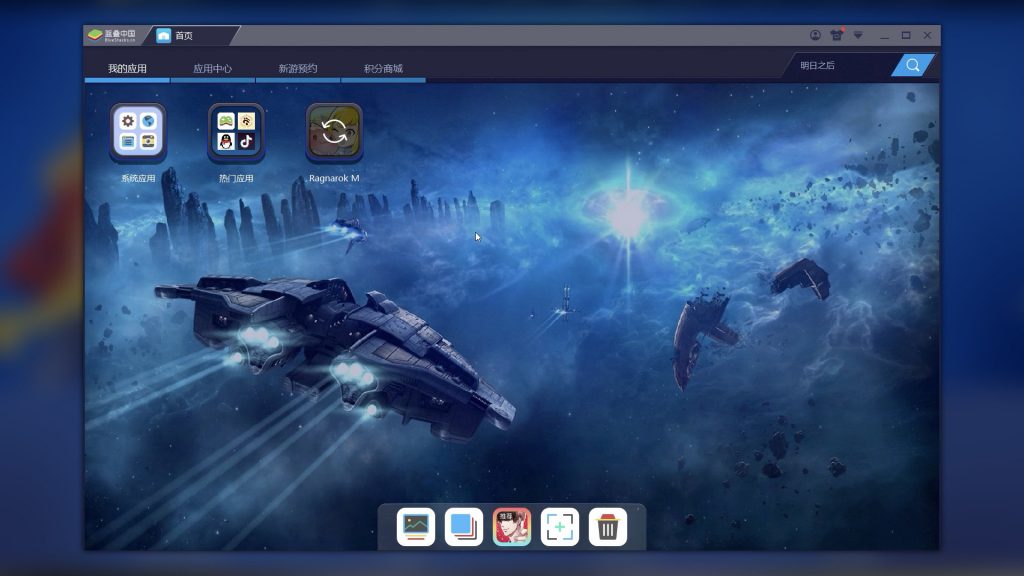Launch the 推荐 recommended game in the dock
The image size is (1024, 576).
tap(512, 526)
